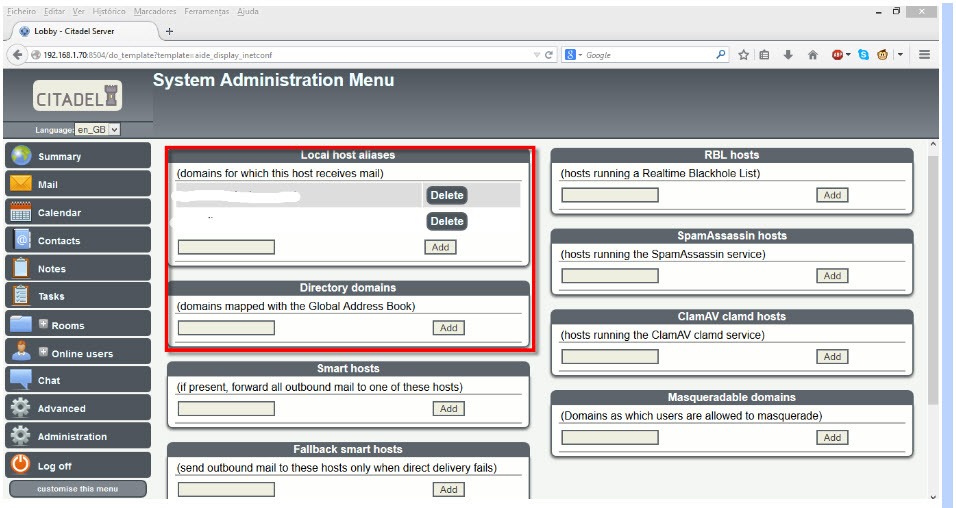Open the Language en_GB dropdown
The width and height of the screenshot is (956, 508).
[x=98, y=129]
